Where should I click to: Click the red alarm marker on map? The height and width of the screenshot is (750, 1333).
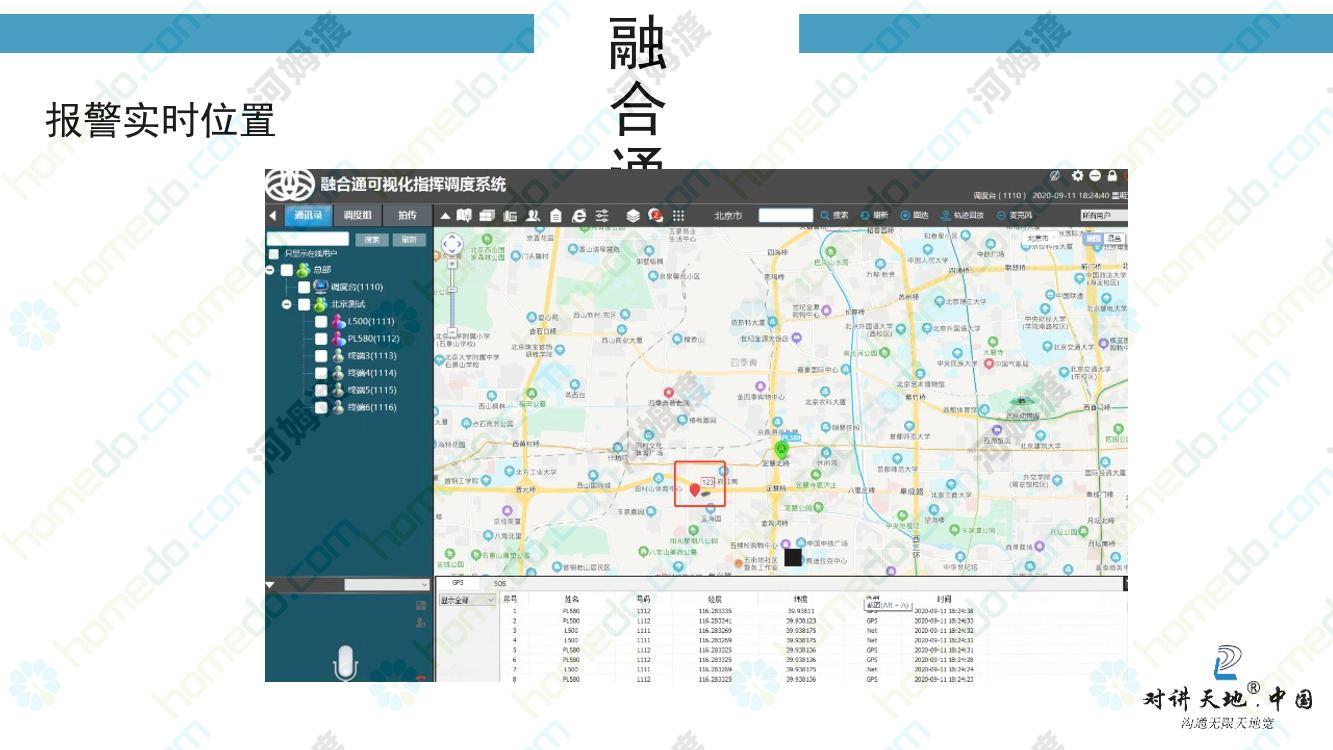coord(695,490)
